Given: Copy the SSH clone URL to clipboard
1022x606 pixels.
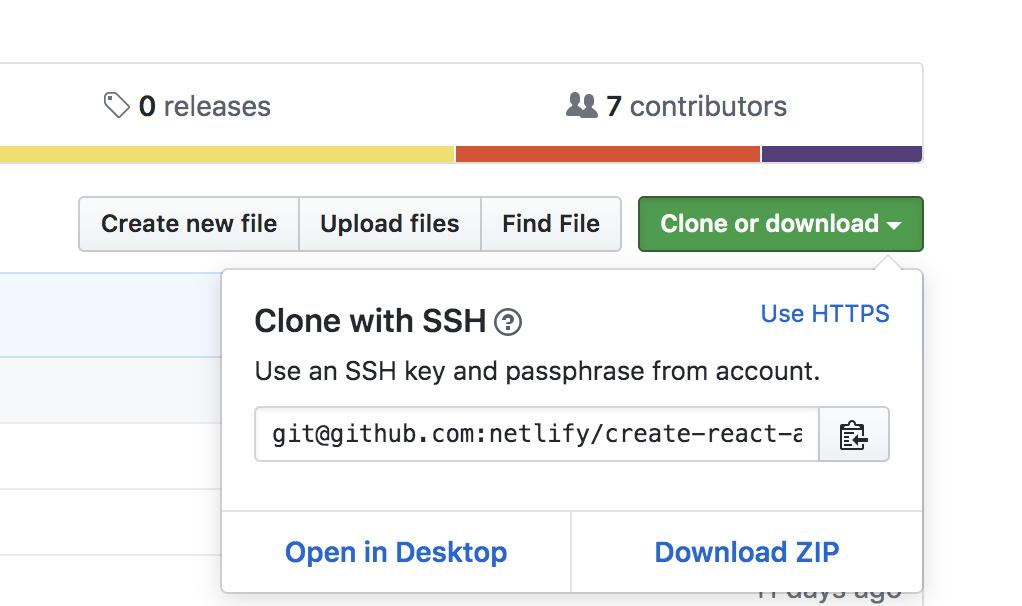Looking at the screenshot, I should pyautogui.click(x=853, y=435).
